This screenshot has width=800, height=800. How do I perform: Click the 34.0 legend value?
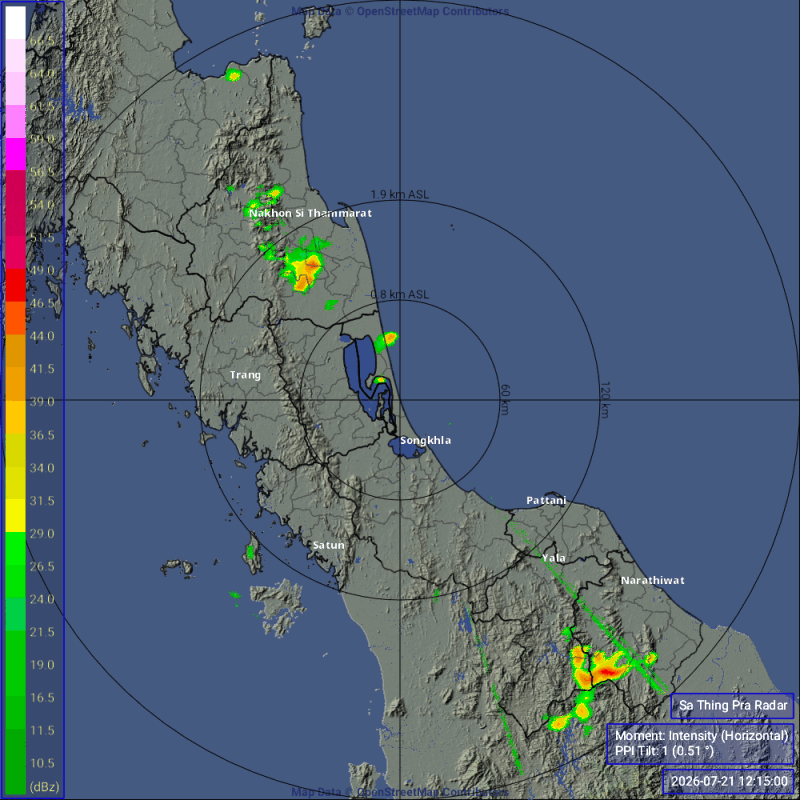click(x=42, y=467)
